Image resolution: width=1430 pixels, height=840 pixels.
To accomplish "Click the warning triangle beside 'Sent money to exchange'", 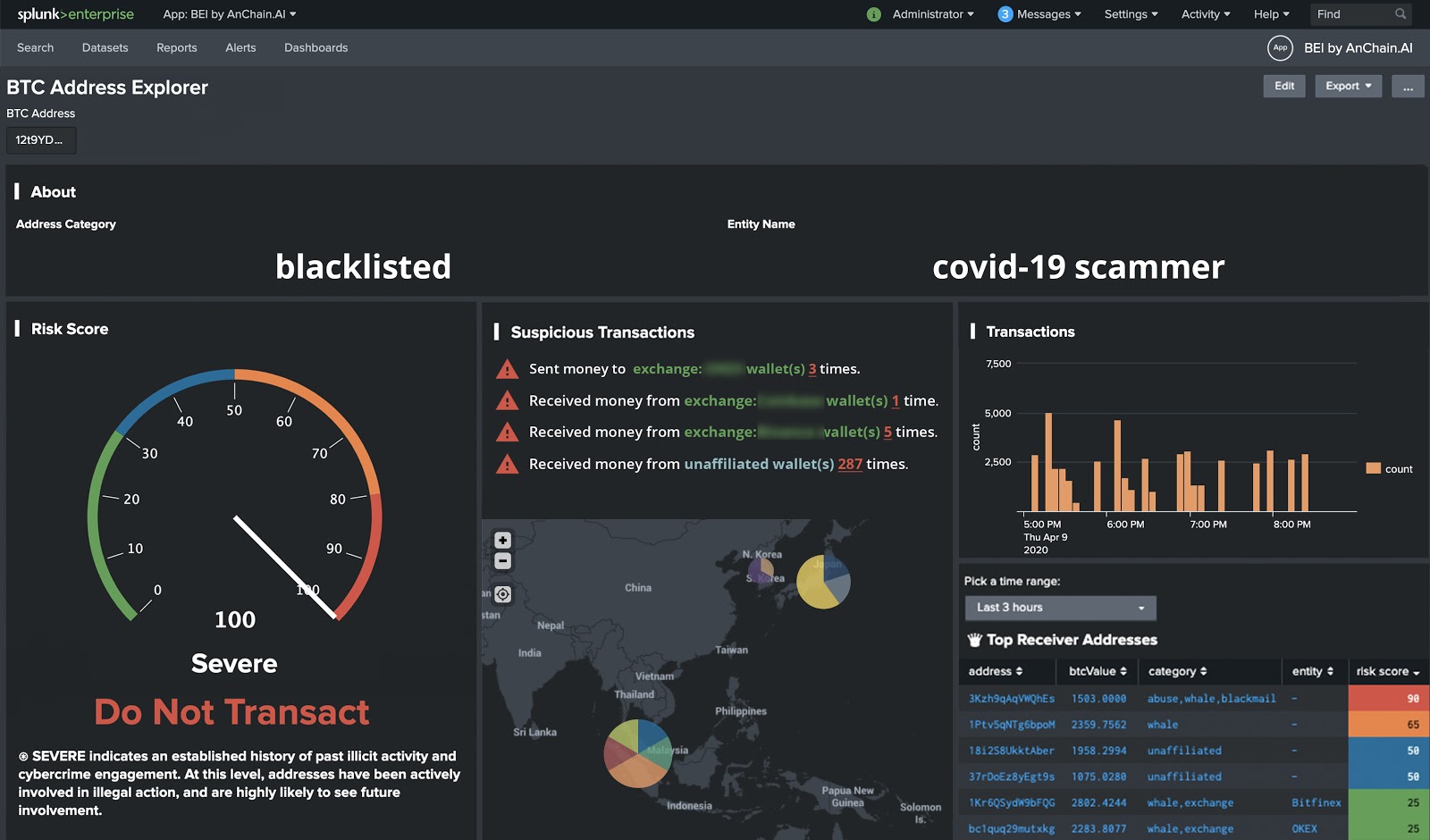I will (x=508, y=369).
